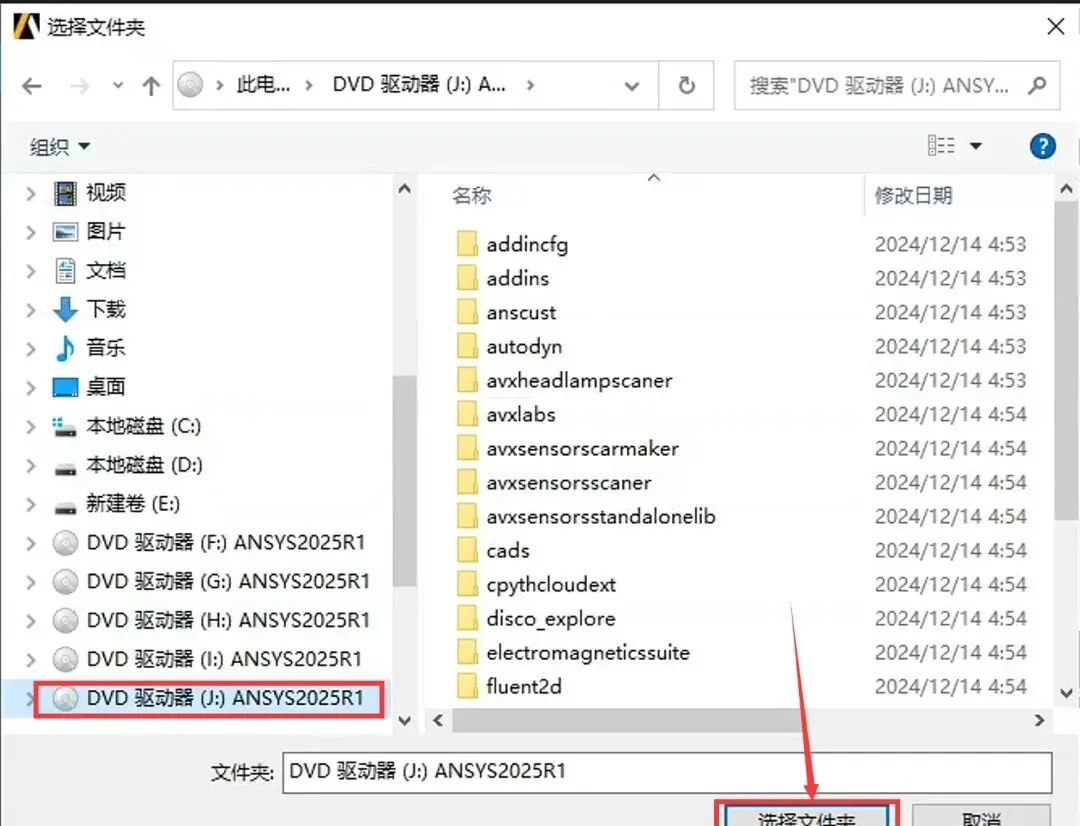Screen dimensions: 1080x826
Task: Click the Forward navigation arrow
Action: [79, 86]
